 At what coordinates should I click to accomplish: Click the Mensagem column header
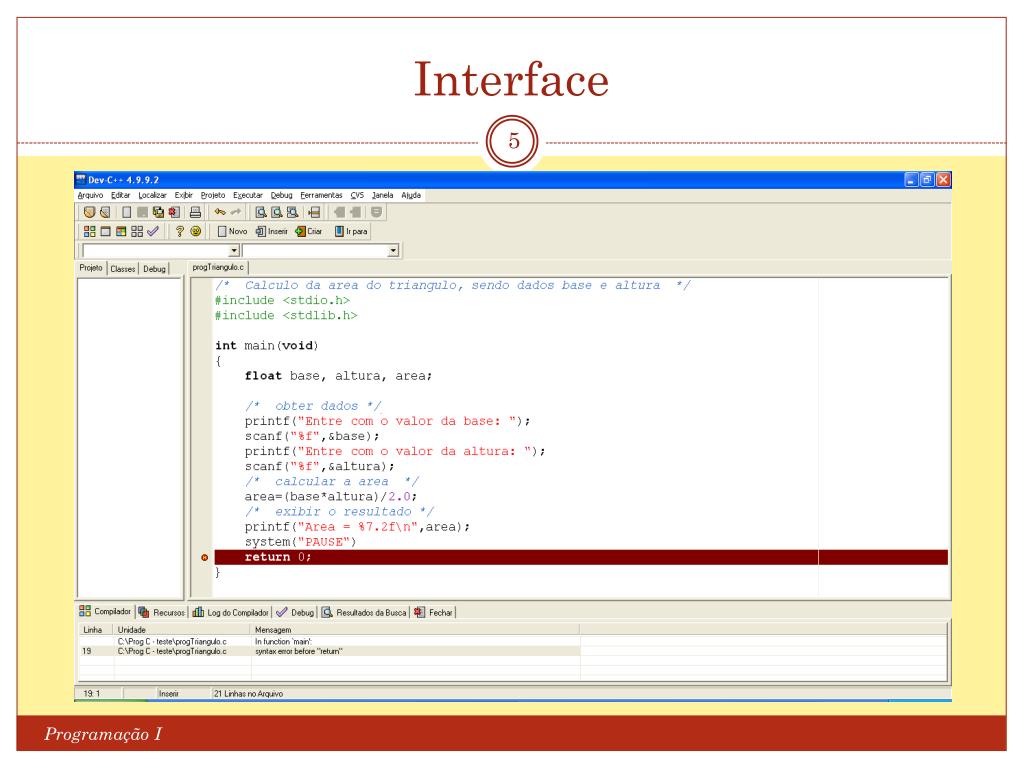(x=415, y=630)
